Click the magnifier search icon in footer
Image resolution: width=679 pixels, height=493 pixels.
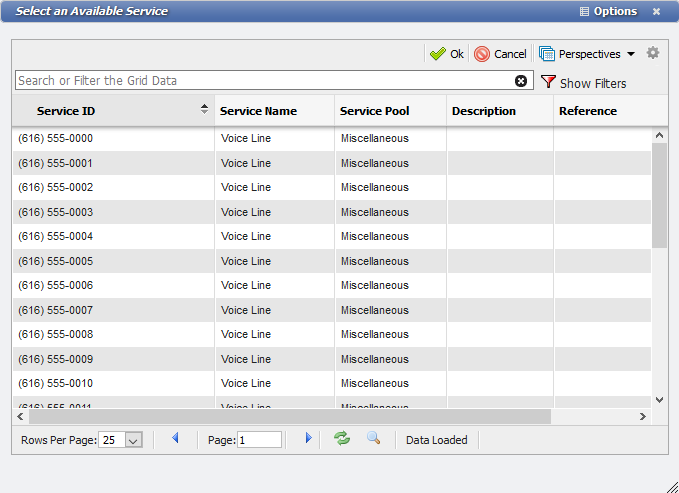coord(373,439)
